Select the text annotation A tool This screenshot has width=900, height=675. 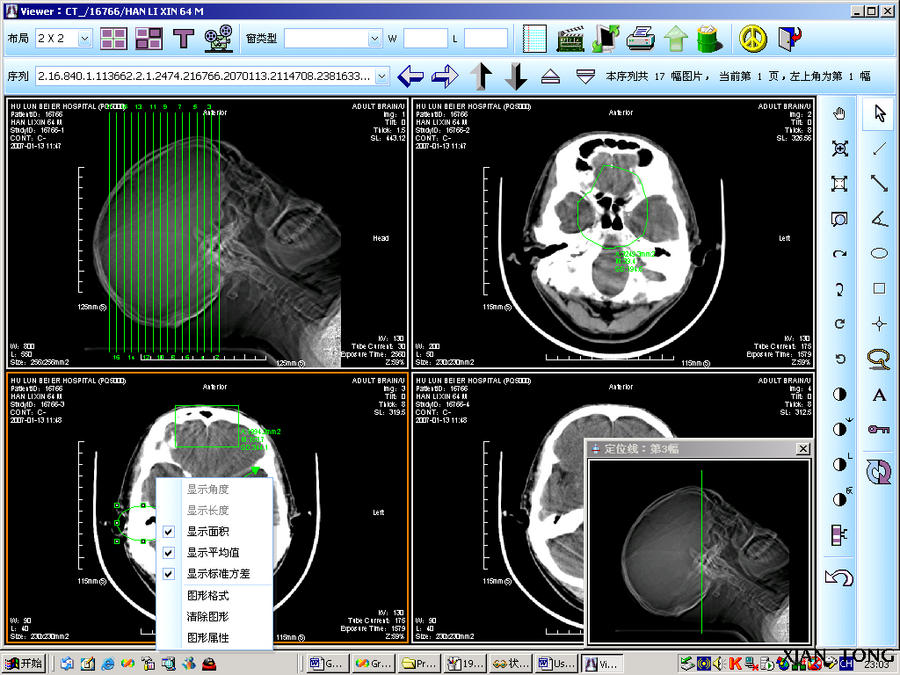point(879,395)
